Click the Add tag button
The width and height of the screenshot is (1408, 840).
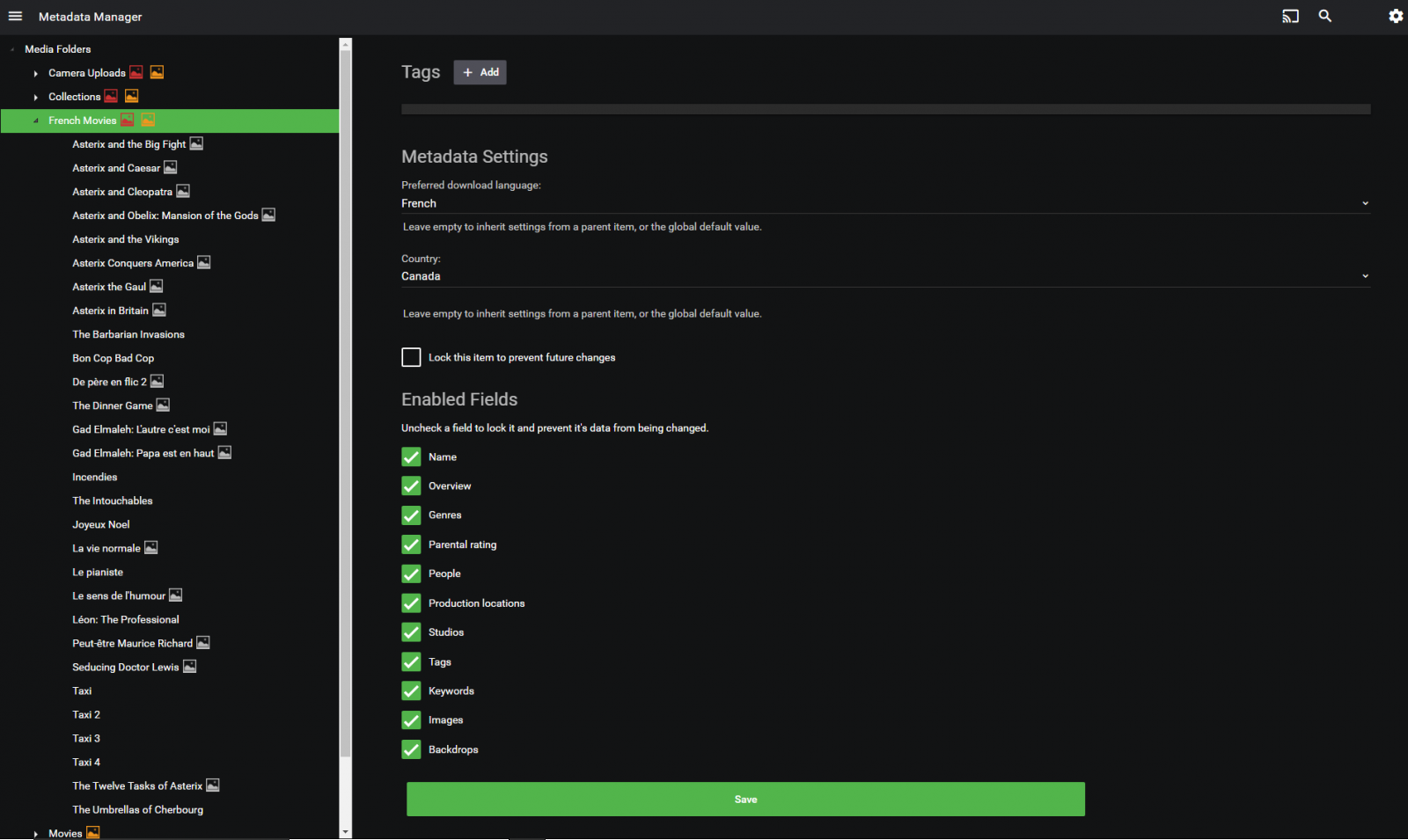click(480, 72)
